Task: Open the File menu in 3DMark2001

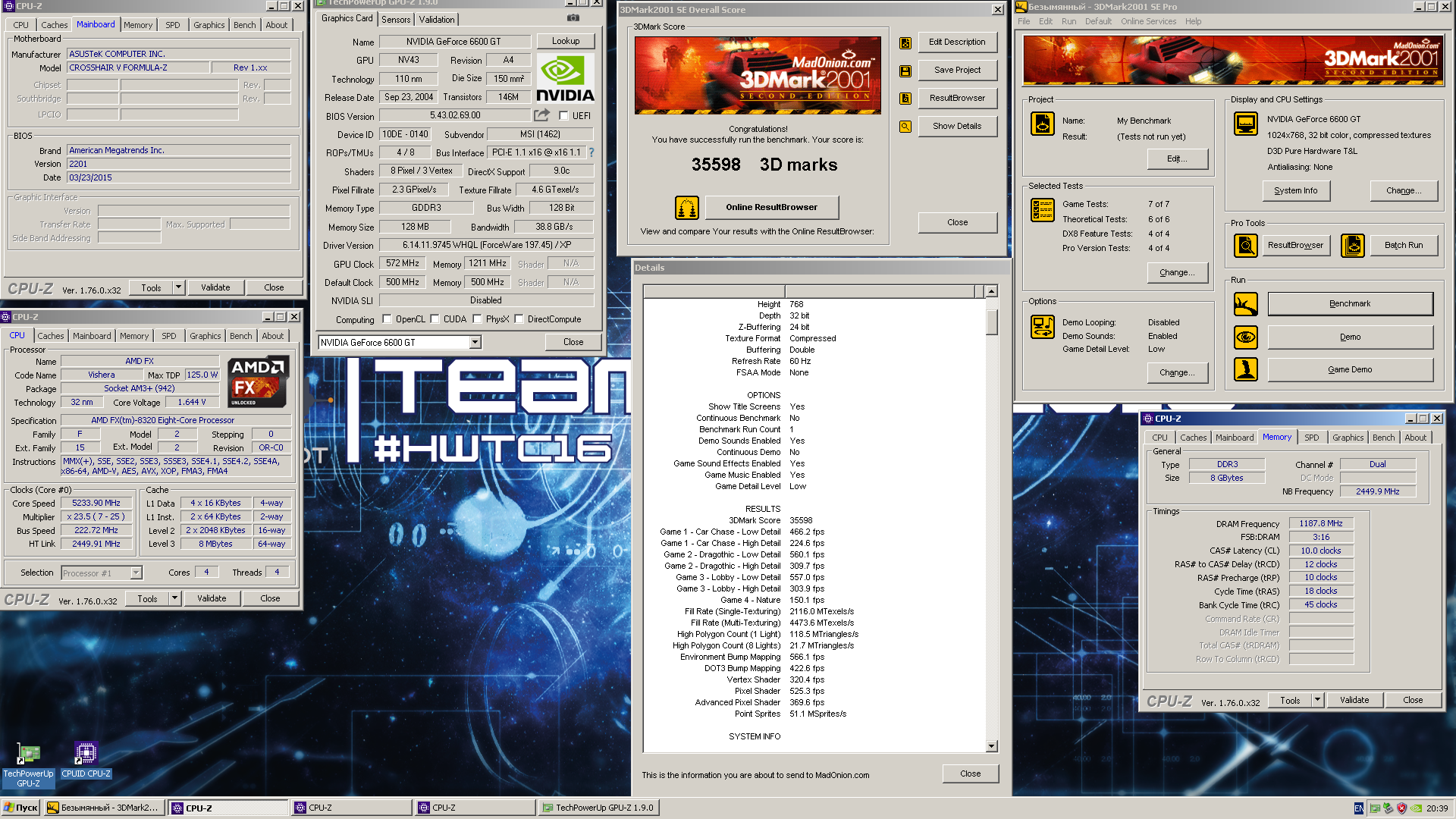Action: (x=1024, y=21)
